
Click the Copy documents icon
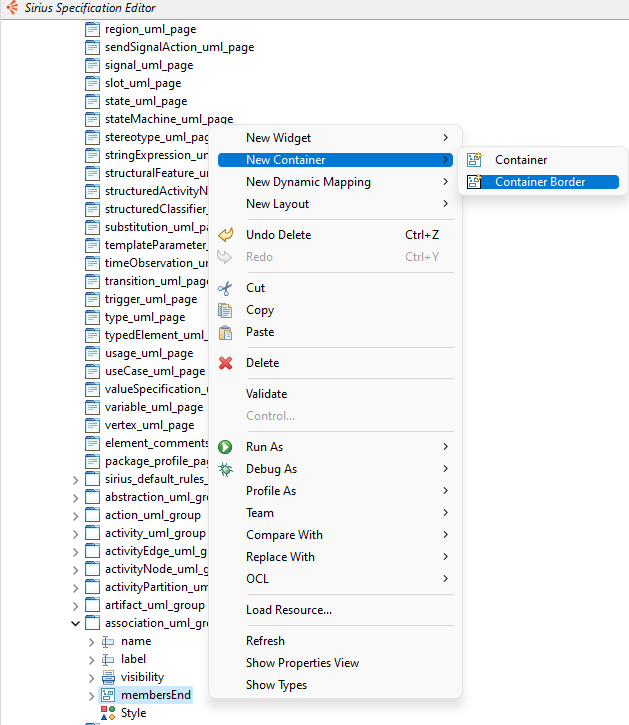[225, 310]
